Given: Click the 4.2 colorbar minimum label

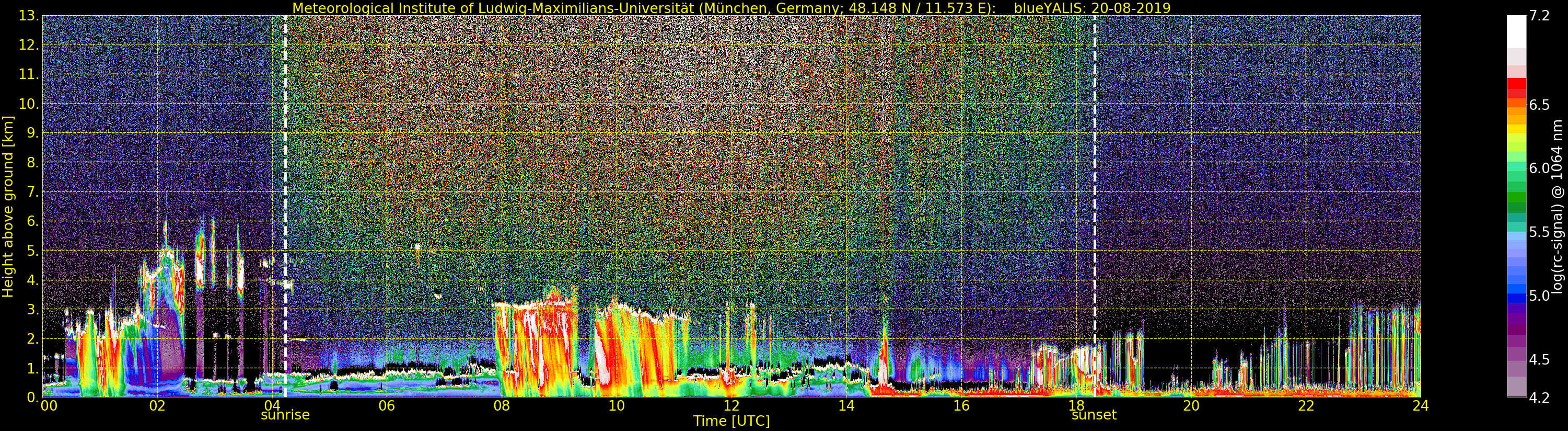Looking at the screenshot, I should tap(1539, 398).
